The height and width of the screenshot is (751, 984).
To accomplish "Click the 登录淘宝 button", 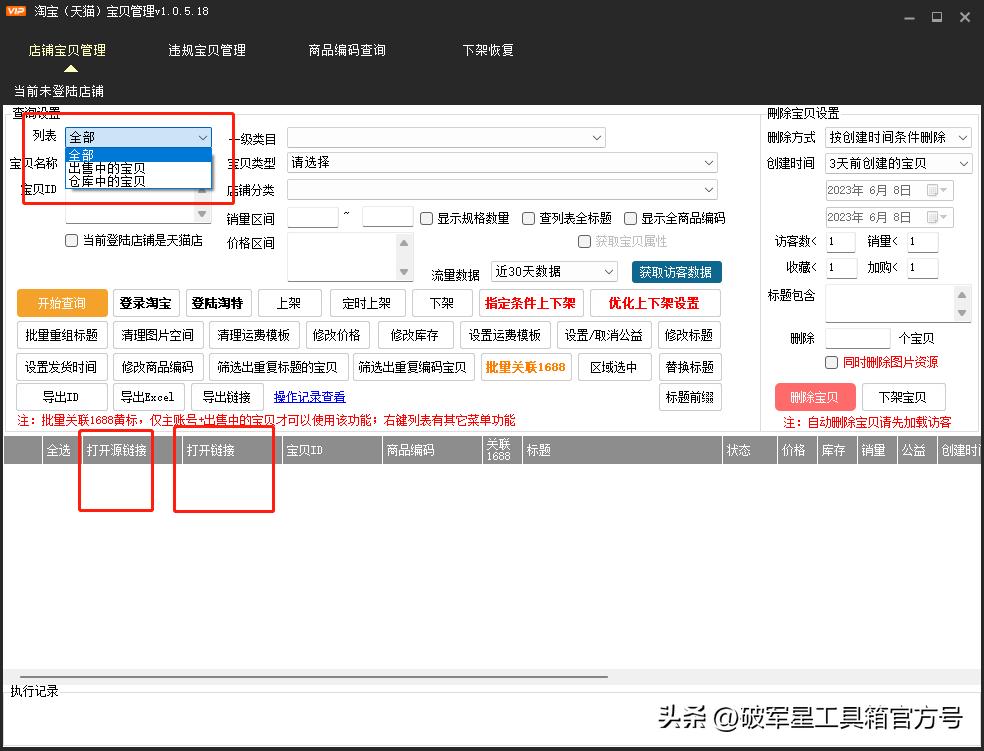I will pyautogui.click(x=145, y=303).
